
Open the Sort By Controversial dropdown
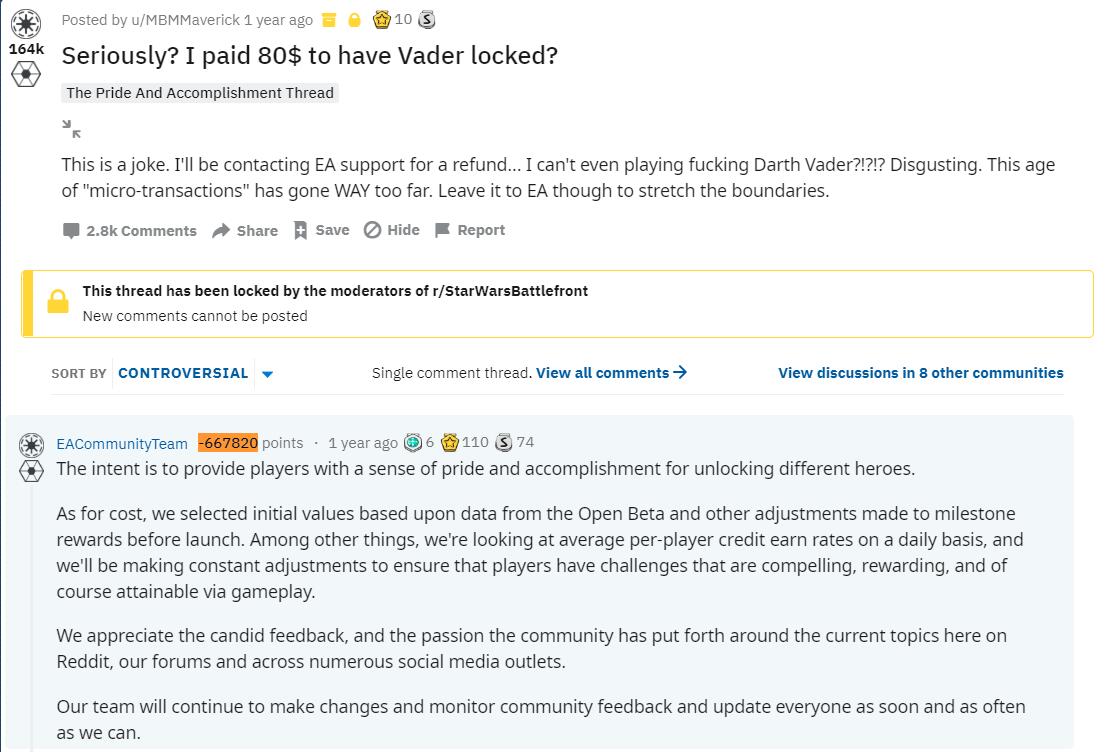coord(183,373)
